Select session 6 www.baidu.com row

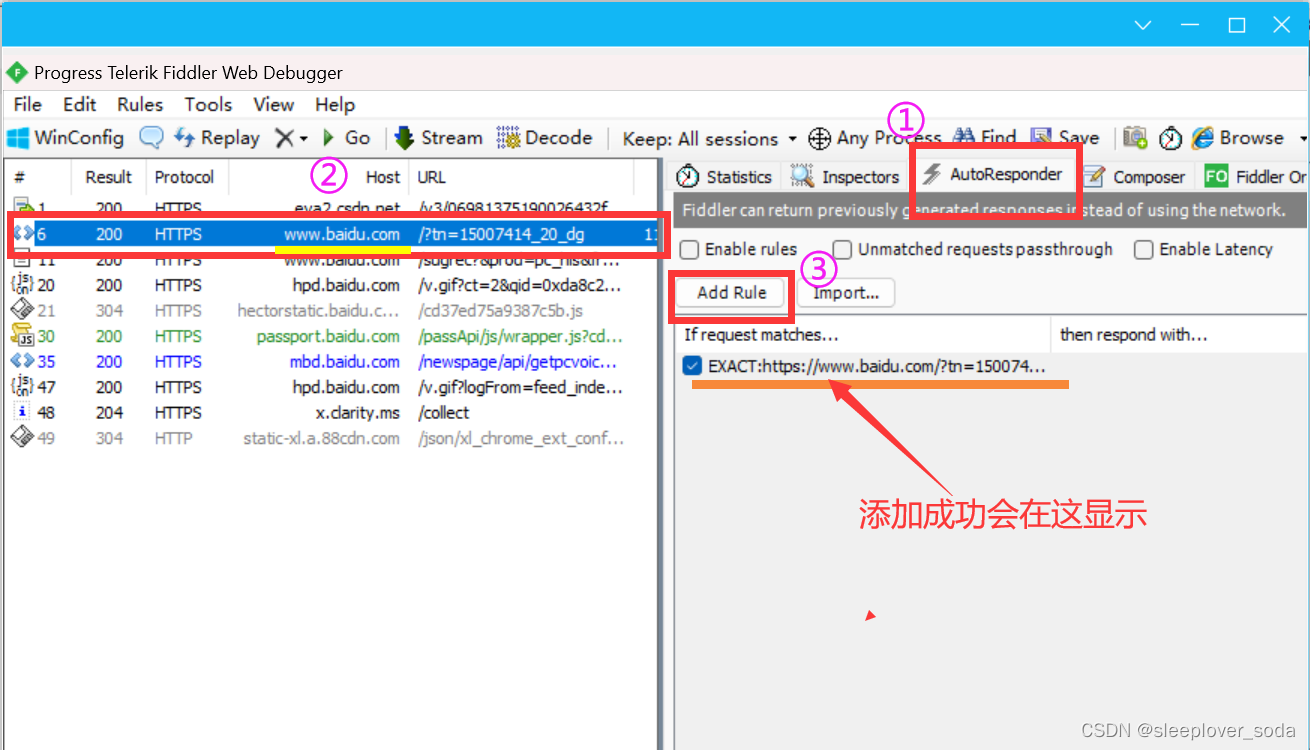pos(332,234)
